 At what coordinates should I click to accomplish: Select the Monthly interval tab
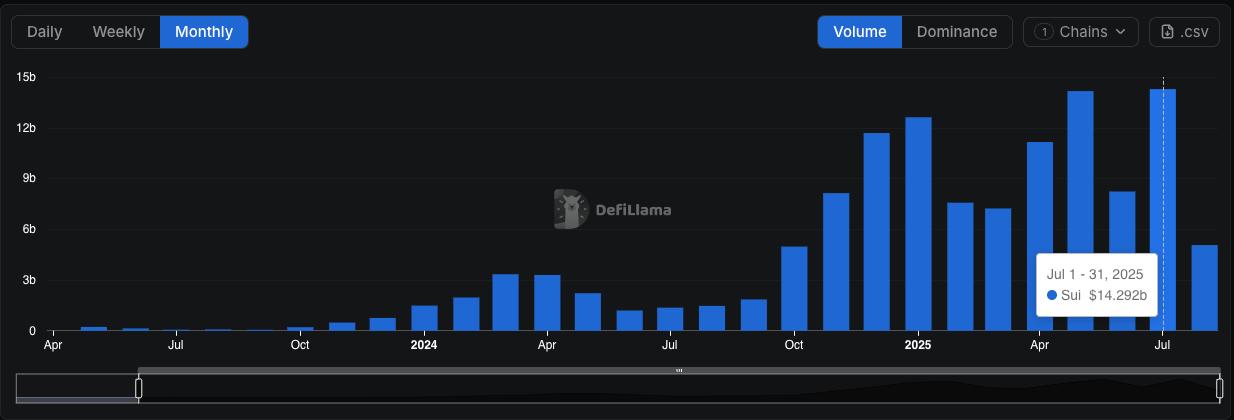204,32
